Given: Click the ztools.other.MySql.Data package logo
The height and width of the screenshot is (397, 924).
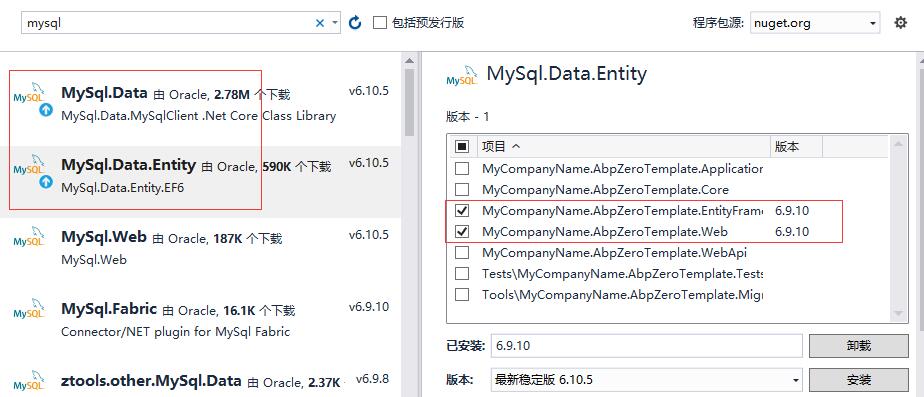Looking at the screenshot, I should tap(29, 381).
